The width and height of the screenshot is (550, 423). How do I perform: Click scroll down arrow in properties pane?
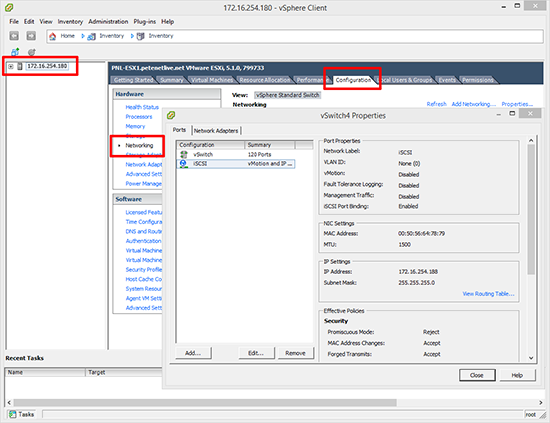pos(531,358)
